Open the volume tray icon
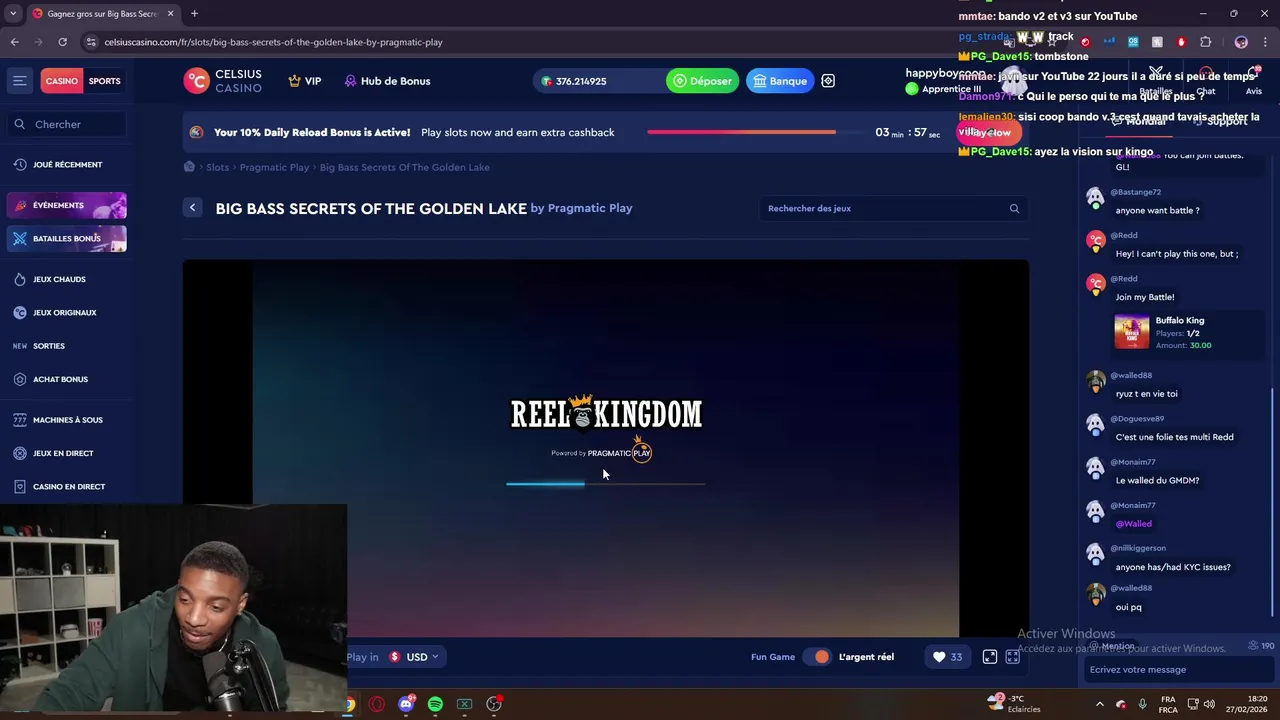This screenshot has height=720, width=1280. [1209, 704]
